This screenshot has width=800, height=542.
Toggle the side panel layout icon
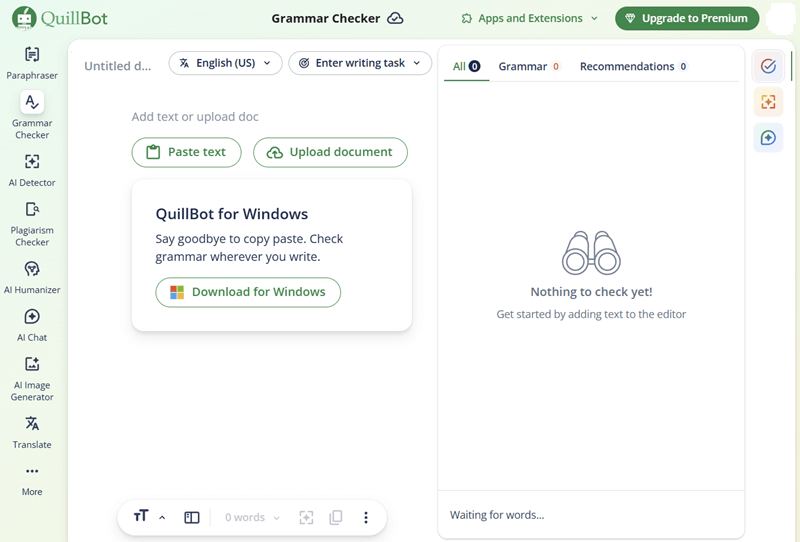tap(191, 518)
